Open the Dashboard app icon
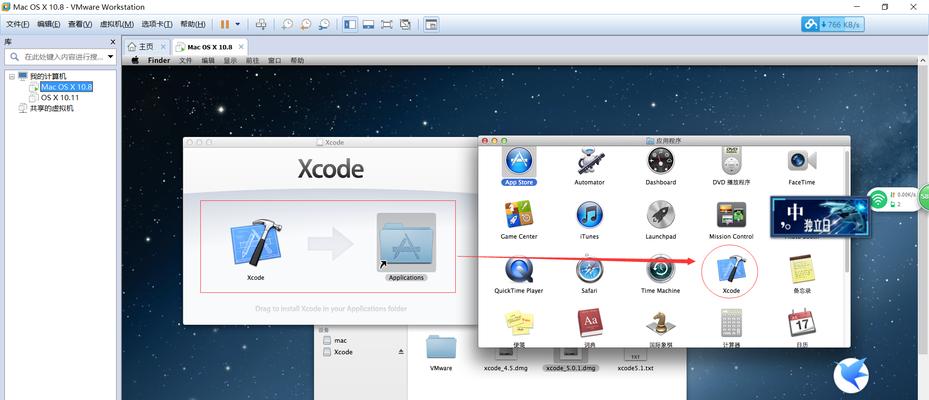This screenshot has height=400, width=929. click(x=661, y=161)
